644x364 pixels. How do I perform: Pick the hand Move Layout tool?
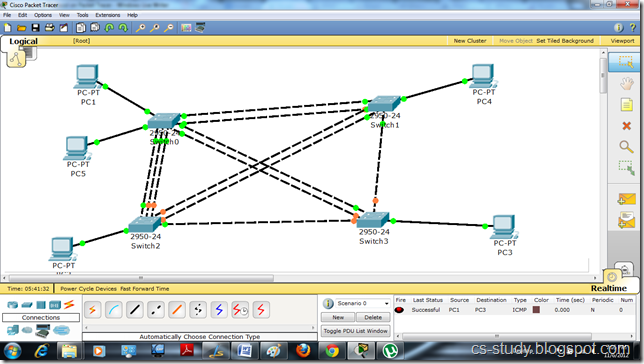click(x=626, y=84)
